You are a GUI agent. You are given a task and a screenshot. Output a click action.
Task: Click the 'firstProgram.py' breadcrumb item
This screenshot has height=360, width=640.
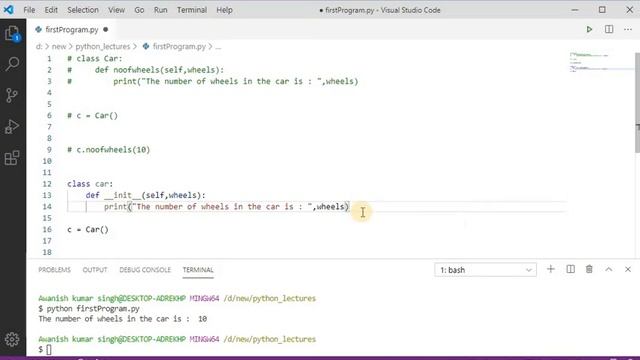tap(179, 47)
